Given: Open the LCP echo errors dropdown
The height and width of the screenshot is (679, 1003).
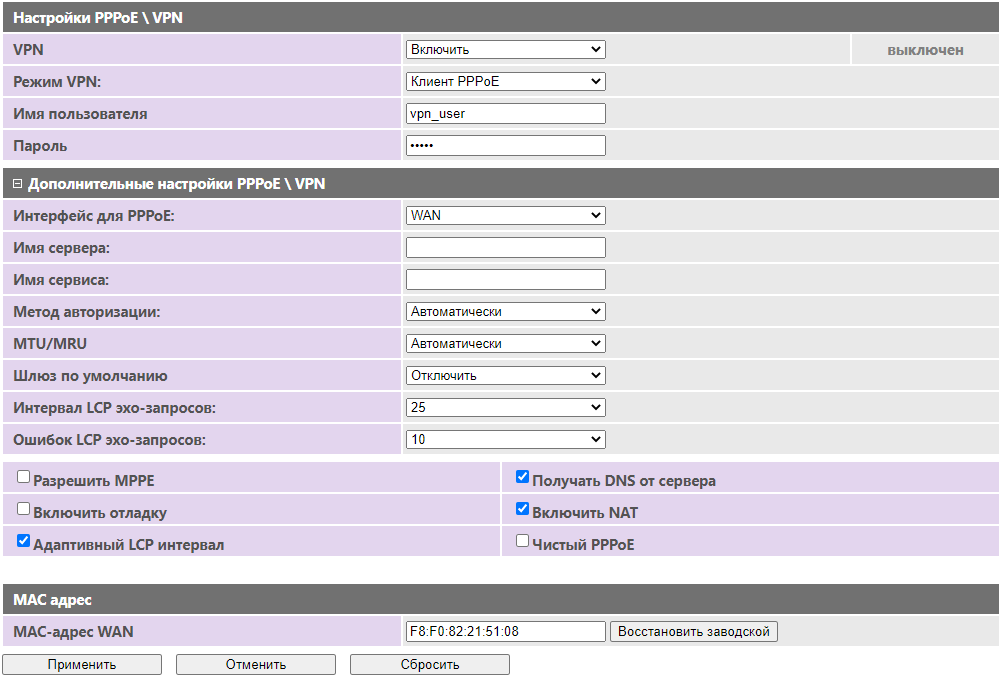Looking at the screenshot, I should pos(505,439).
